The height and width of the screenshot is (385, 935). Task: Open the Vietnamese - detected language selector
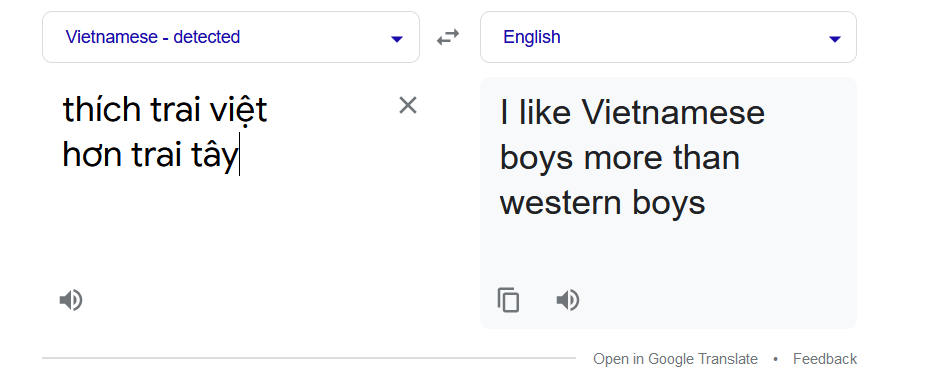(x=231, y=37)
